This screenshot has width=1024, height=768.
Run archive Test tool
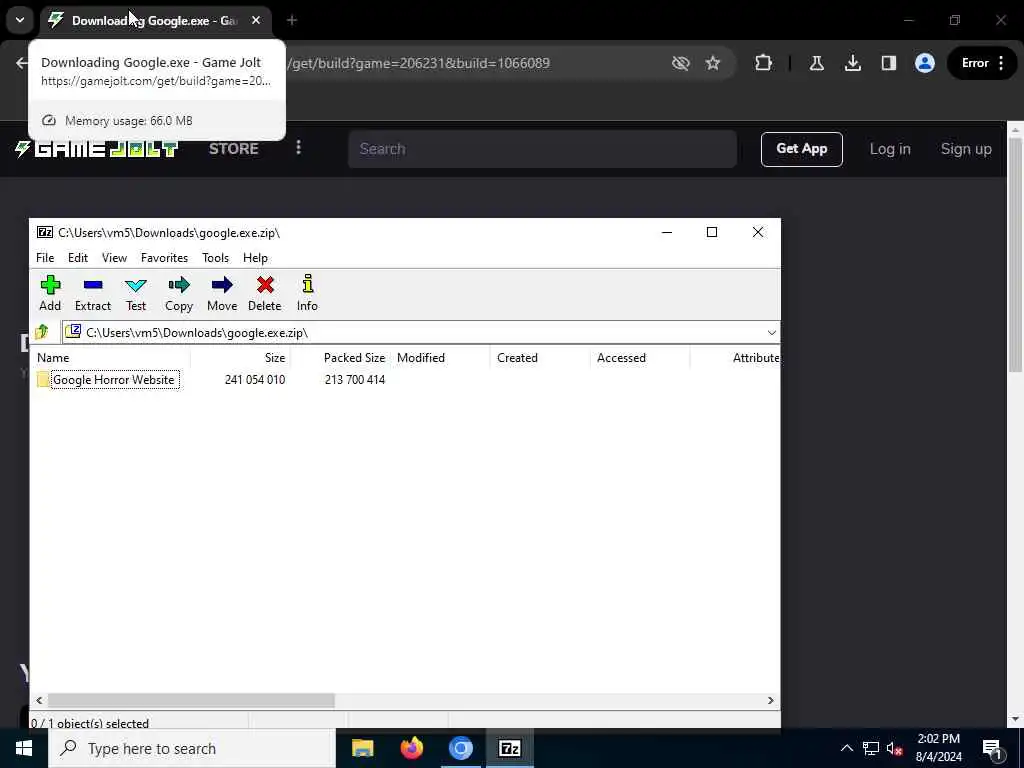136,293
